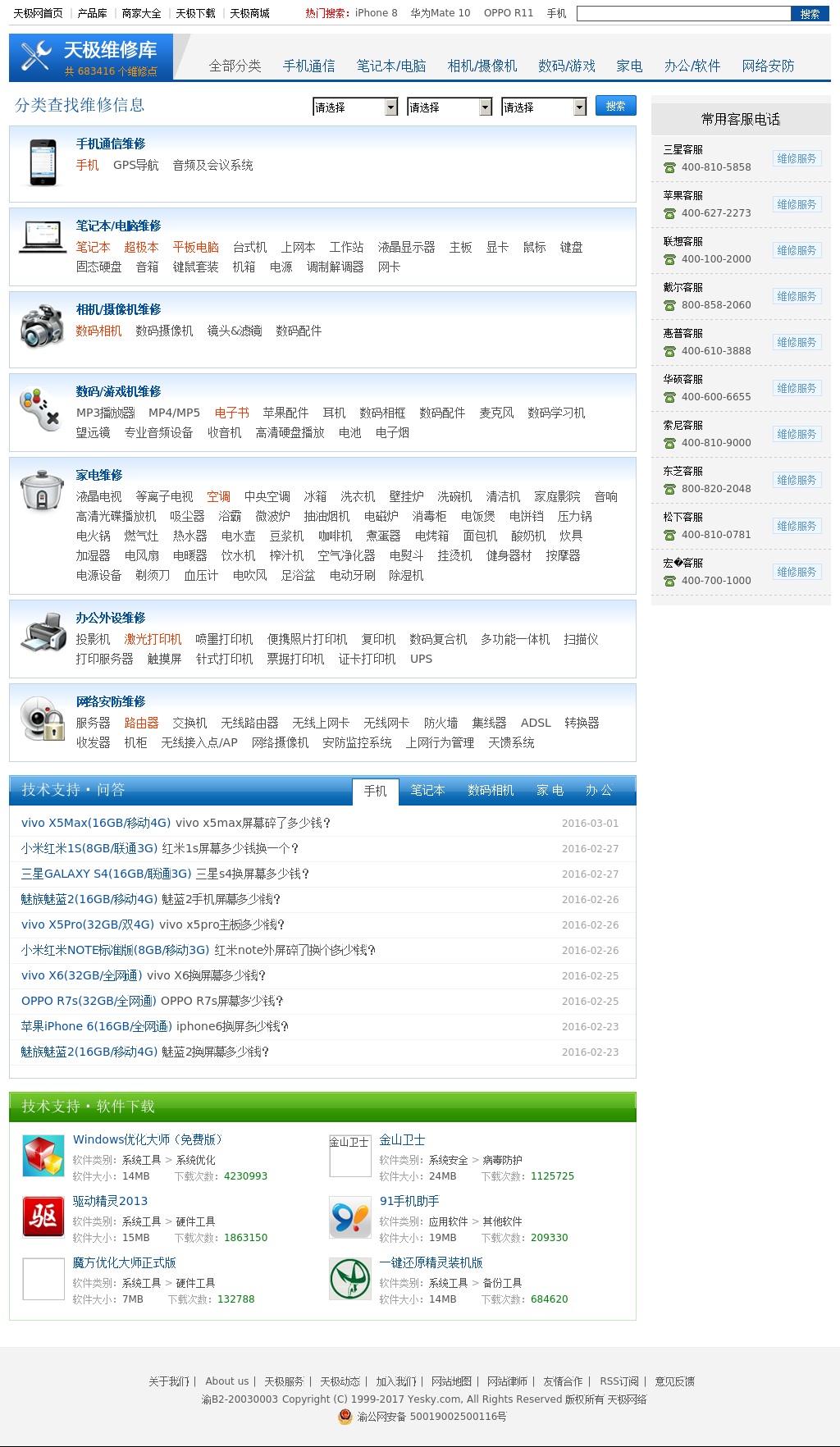The width and height of the screenshot is (840, 1447).
Task: Switch to 办公 tab in 技术支持问答
Action: point(599,790)
